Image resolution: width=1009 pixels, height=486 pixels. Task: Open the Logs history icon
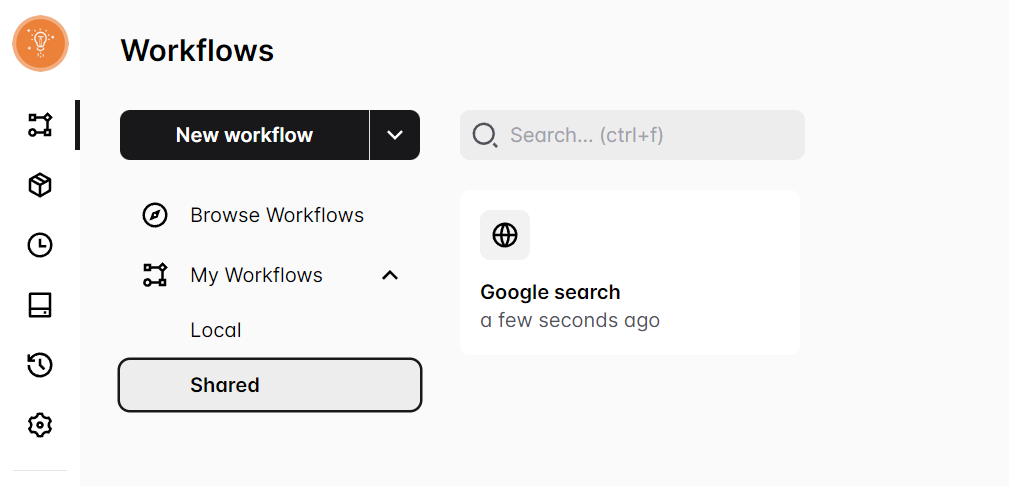tap(40, 365)
